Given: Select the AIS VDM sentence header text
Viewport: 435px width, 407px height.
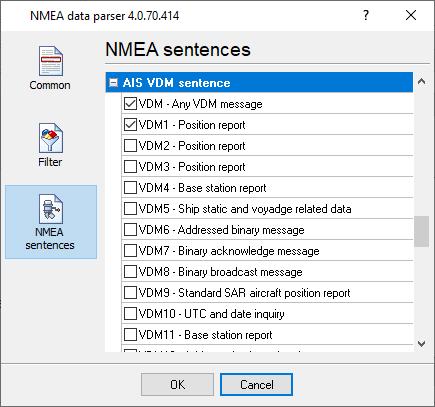Looking at the screenshot, I should tap(176, 83).
